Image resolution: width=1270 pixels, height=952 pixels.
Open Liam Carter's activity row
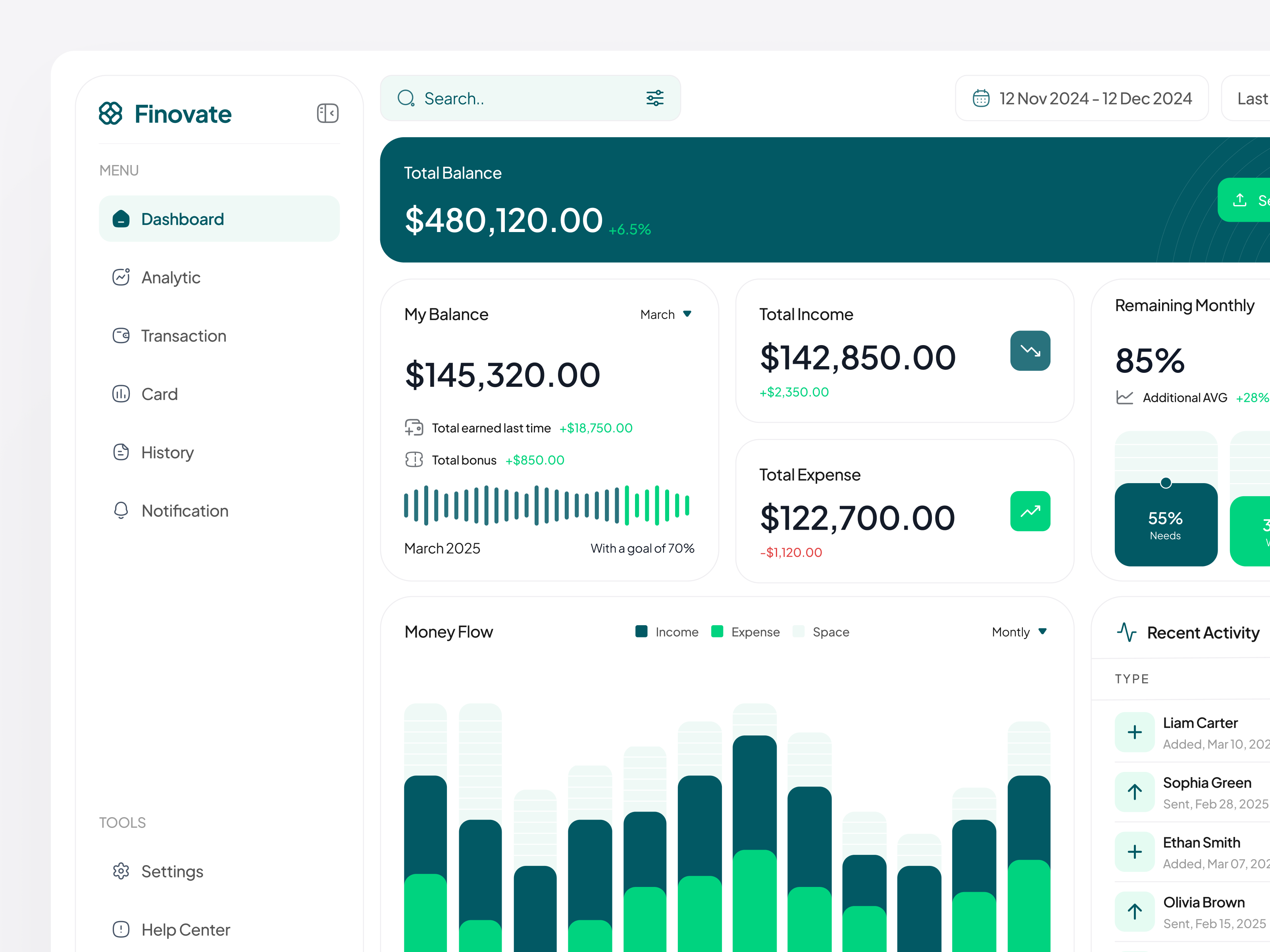(x=1193, y=732)
